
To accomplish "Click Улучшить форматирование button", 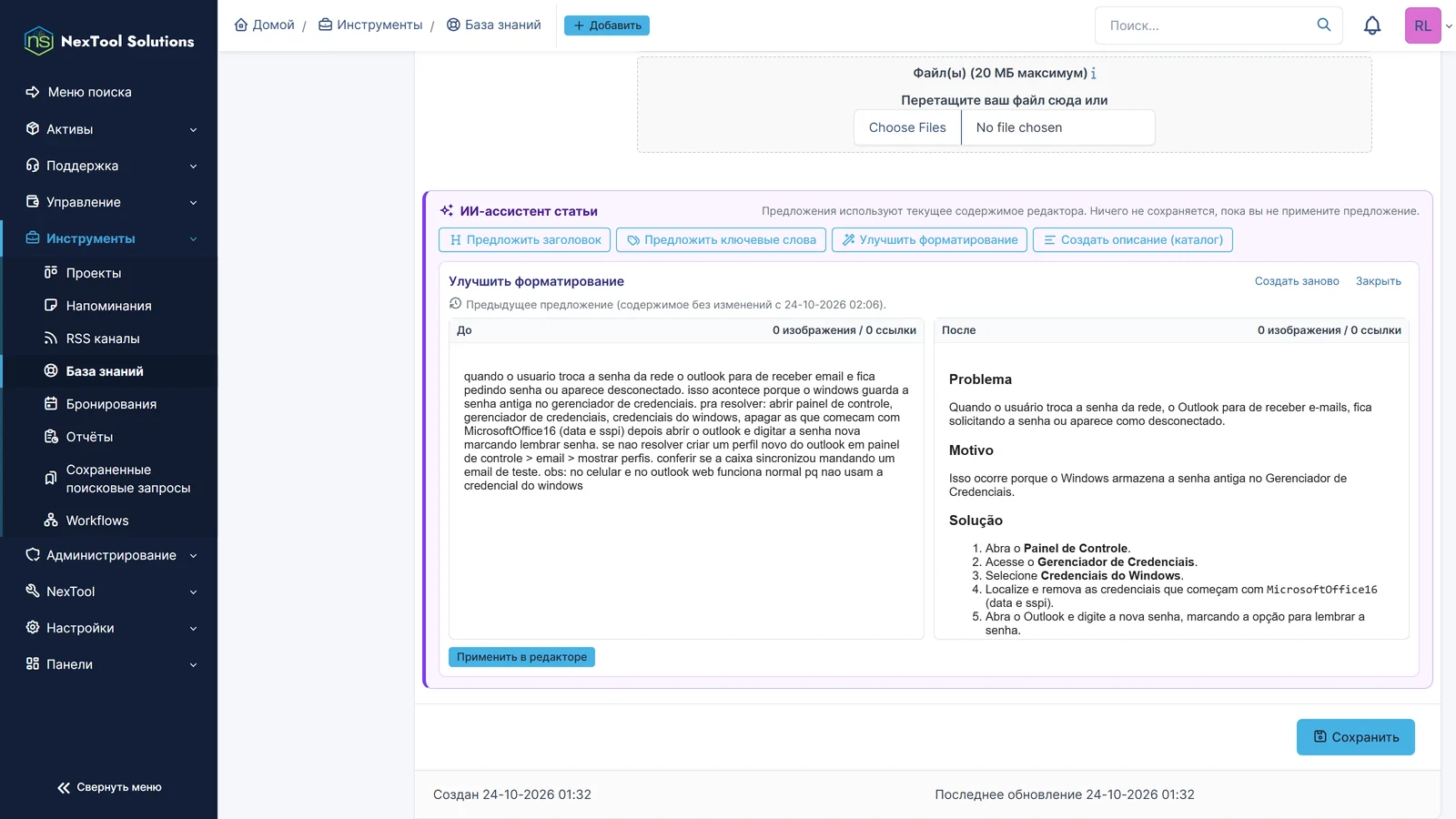I will pyautogui.click(x=929, y=239).
